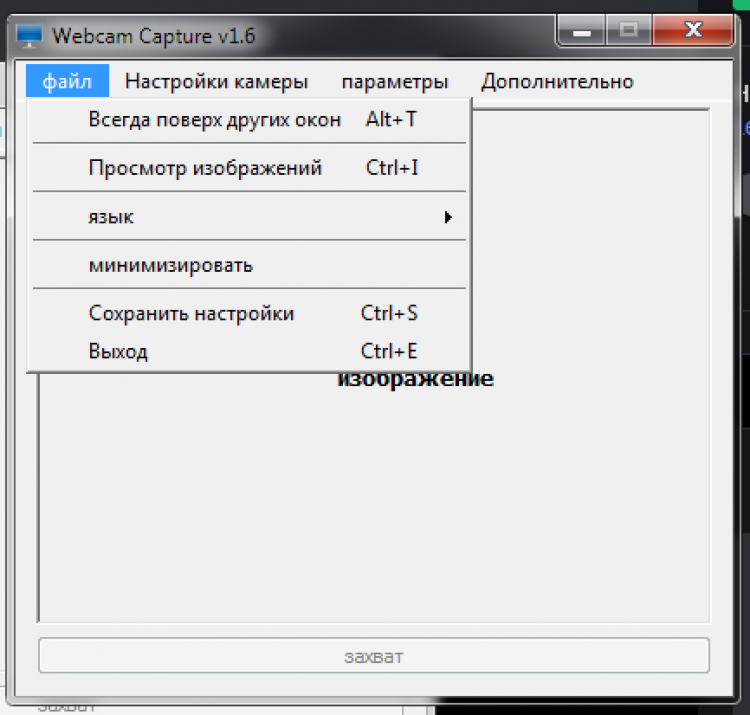Expand the язык submenu
The height and width of the screenshot is (715, 750).
(249, 217)
